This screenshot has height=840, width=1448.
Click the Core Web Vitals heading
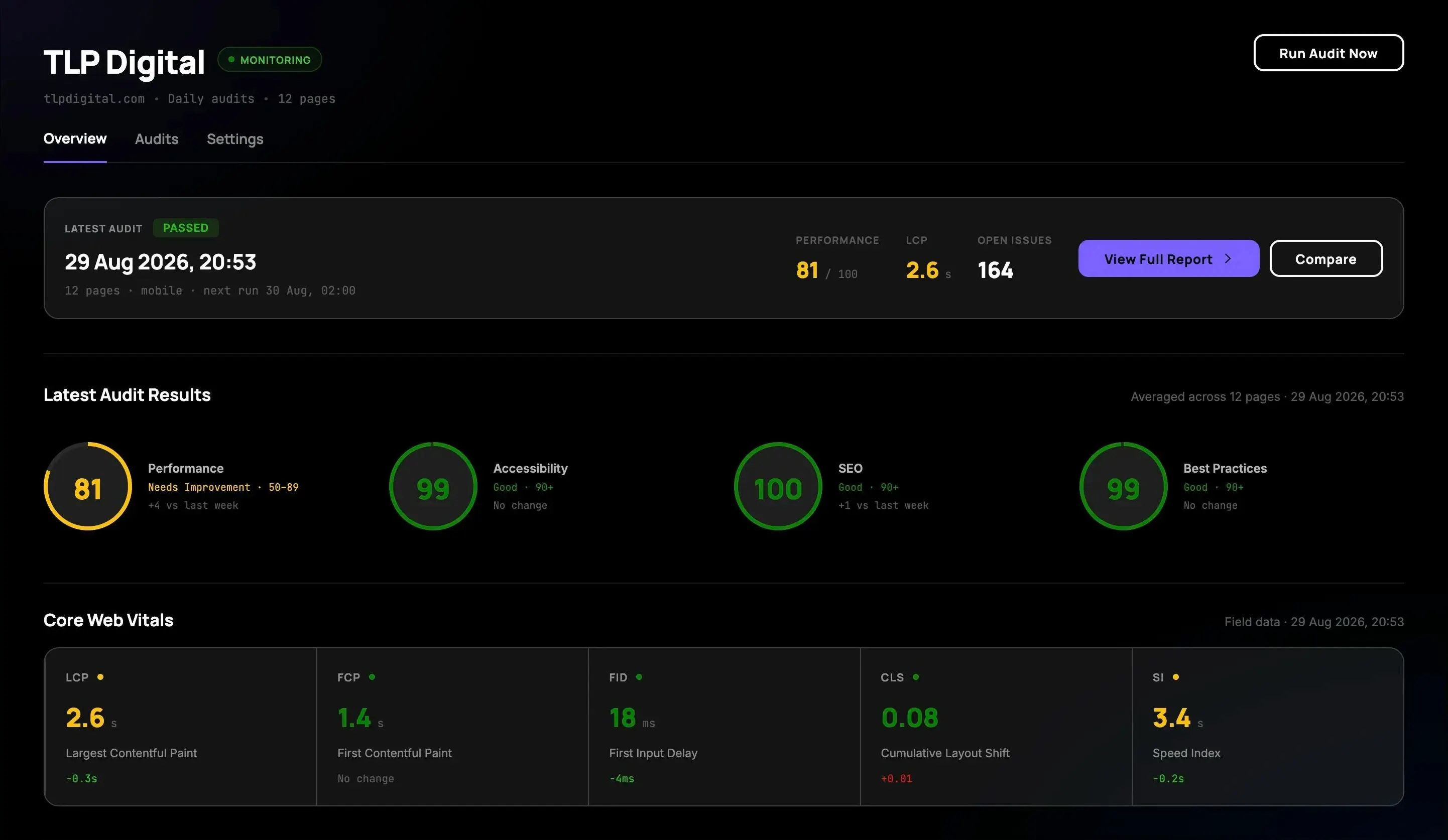[108, 620]
